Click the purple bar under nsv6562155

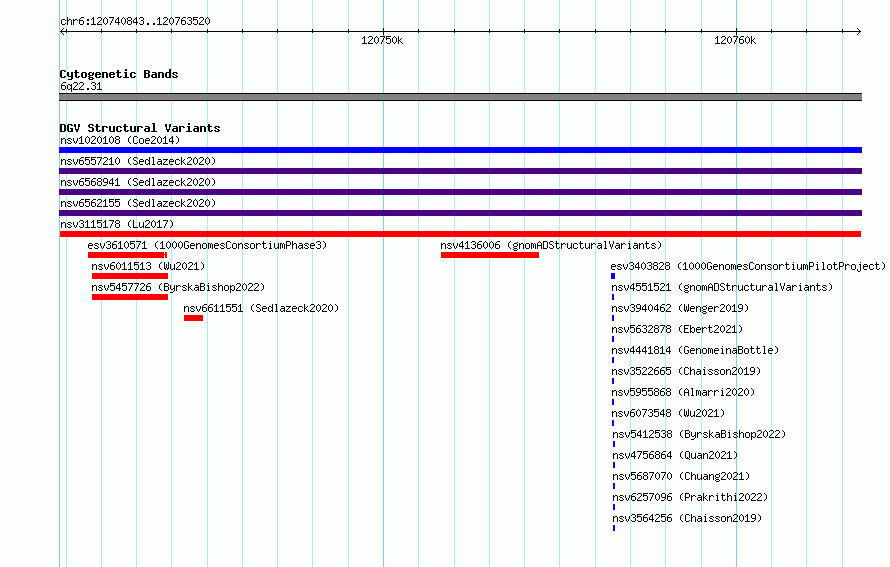click(460, 213)
